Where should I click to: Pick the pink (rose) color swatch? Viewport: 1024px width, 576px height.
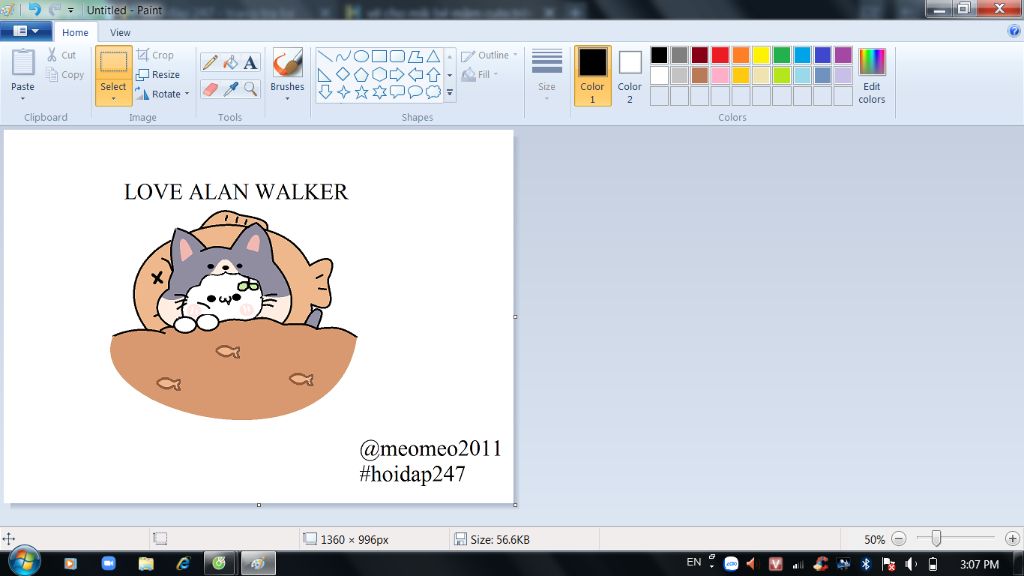(720, 75)
